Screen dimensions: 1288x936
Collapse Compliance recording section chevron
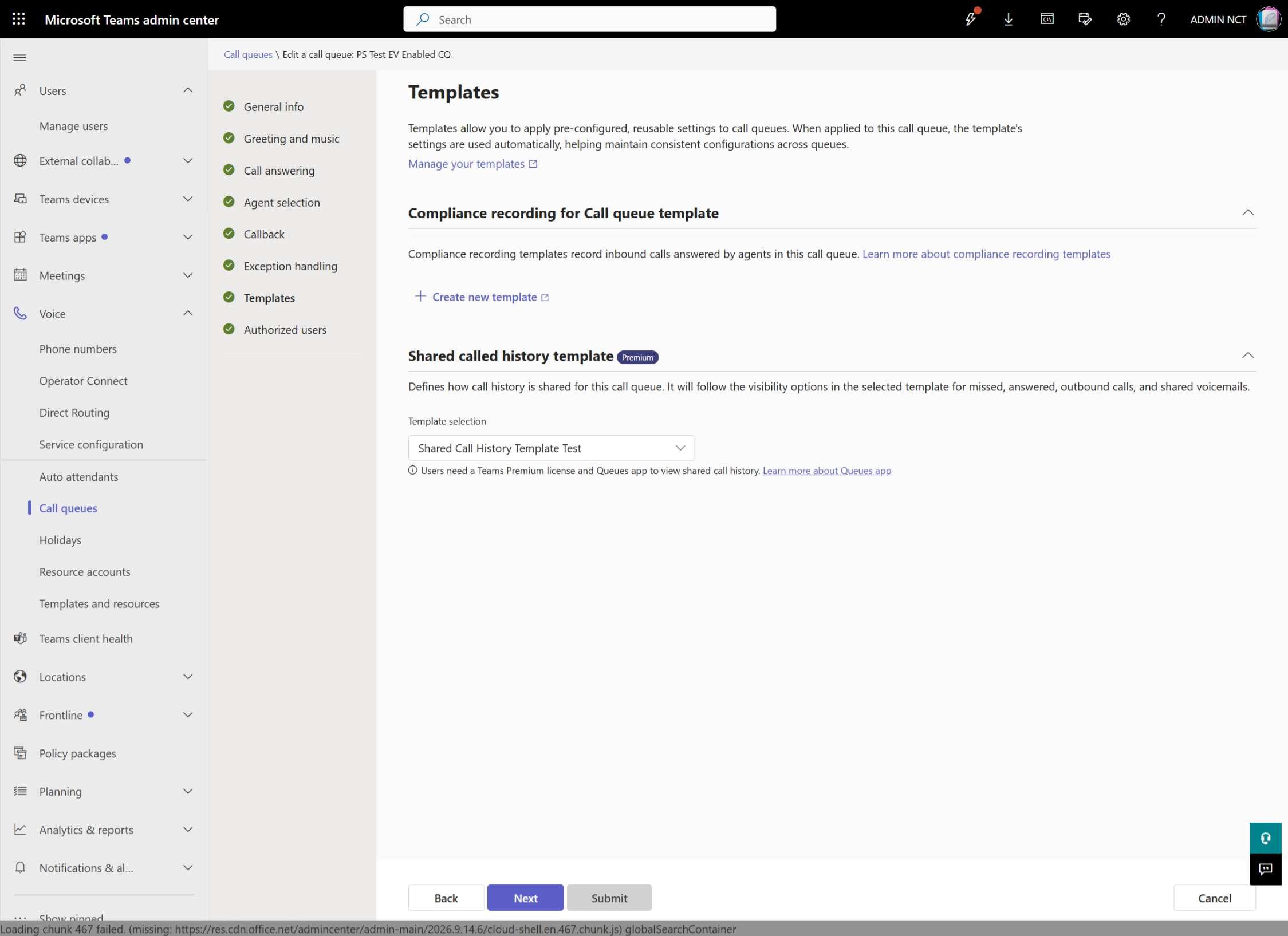[x=1248, y=212]
